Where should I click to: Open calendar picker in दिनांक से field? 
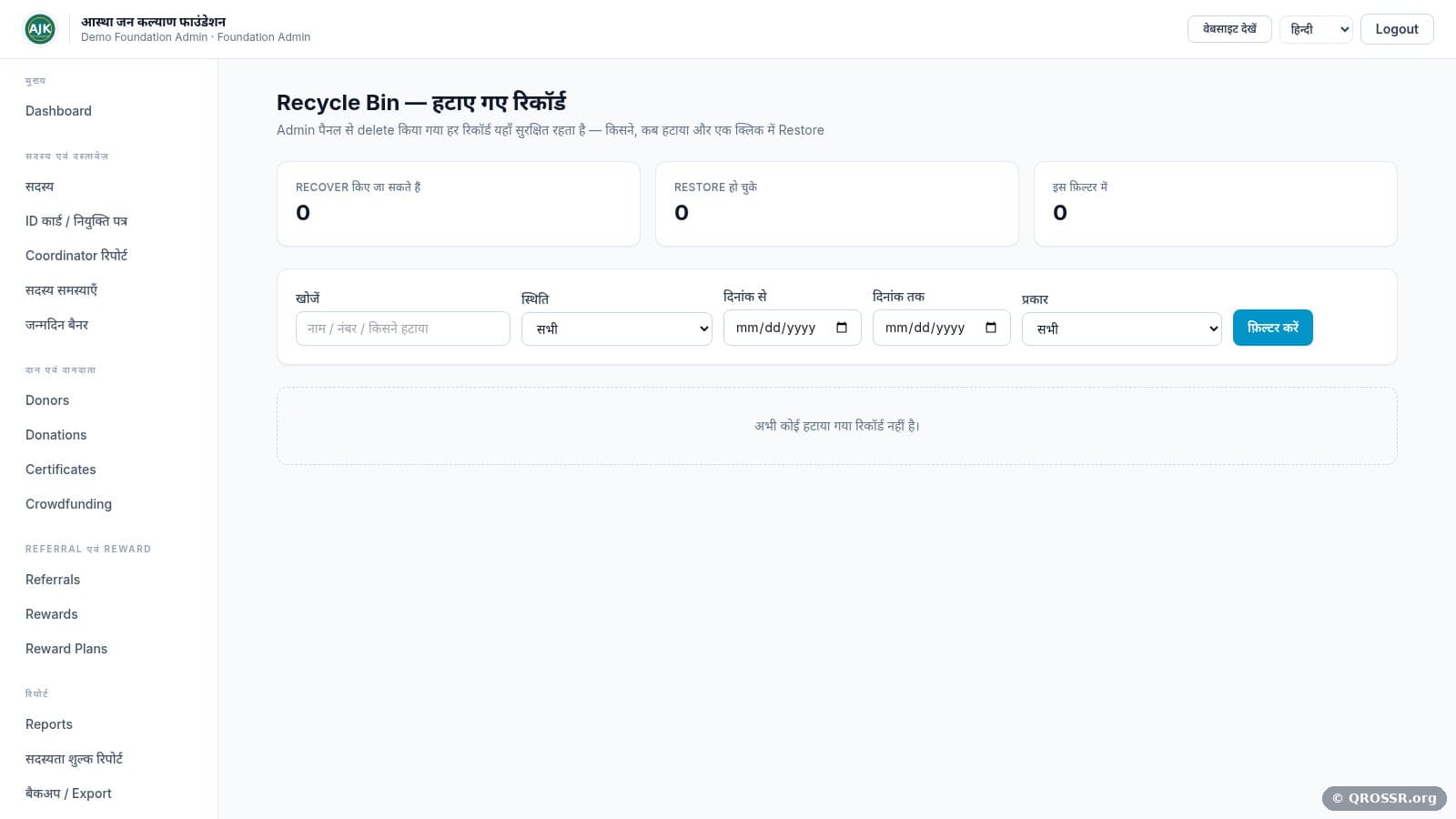pyautogui.click(x=842, y=328)
